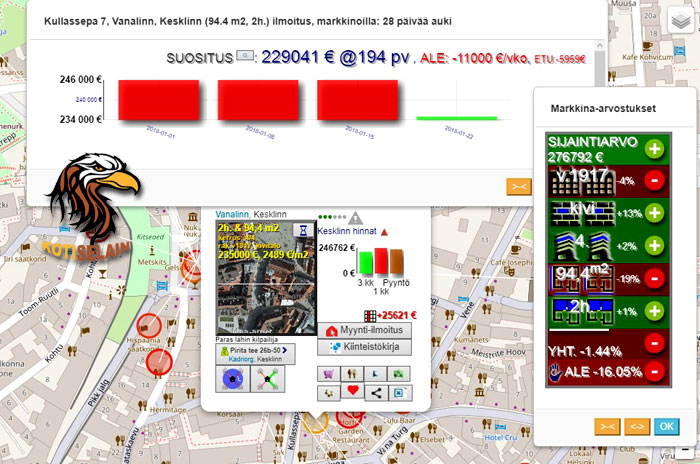Toggle red minus in v.1917 row

654,181
